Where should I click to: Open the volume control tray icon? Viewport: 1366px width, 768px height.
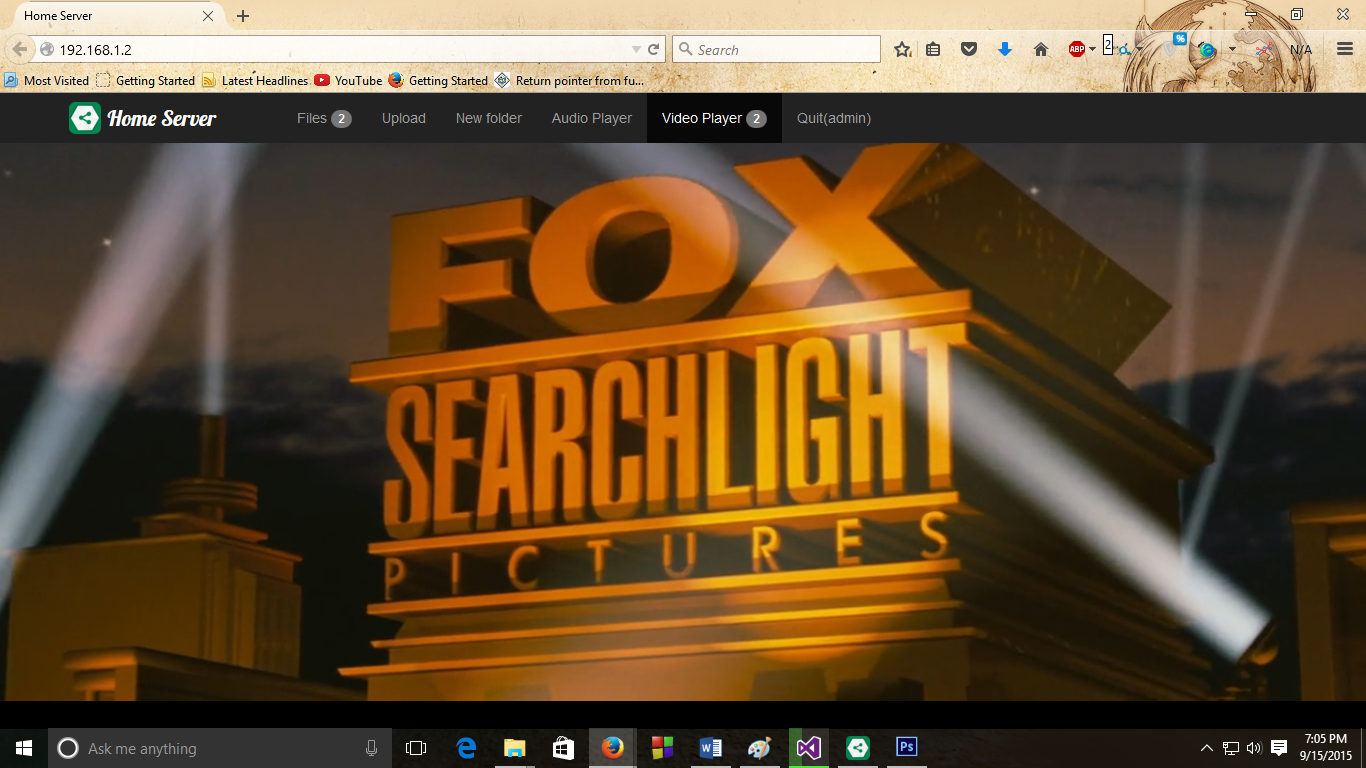click(1254, 748)
